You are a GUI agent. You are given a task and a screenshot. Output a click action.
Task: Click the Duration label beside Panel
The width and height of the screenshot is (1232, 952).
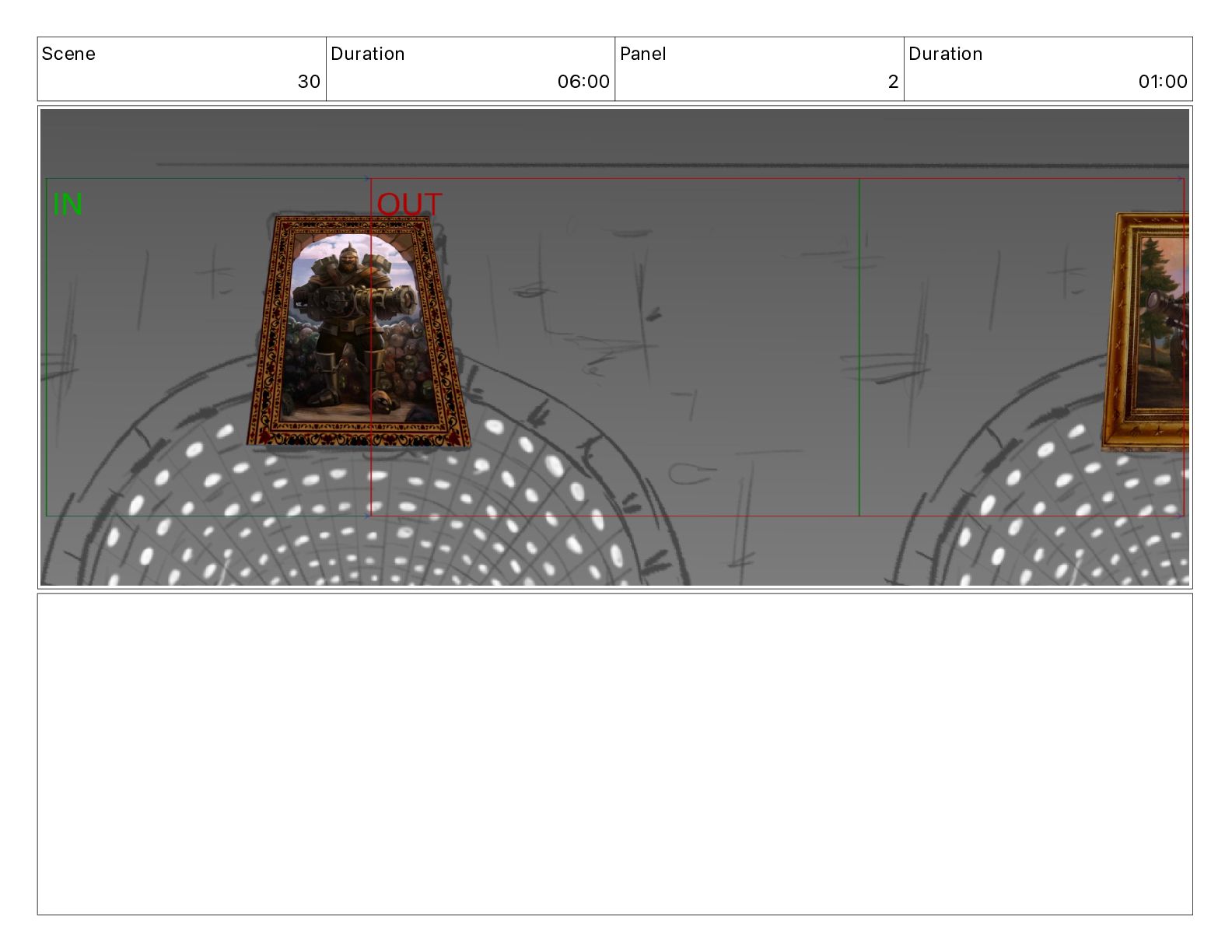point(946,54)
